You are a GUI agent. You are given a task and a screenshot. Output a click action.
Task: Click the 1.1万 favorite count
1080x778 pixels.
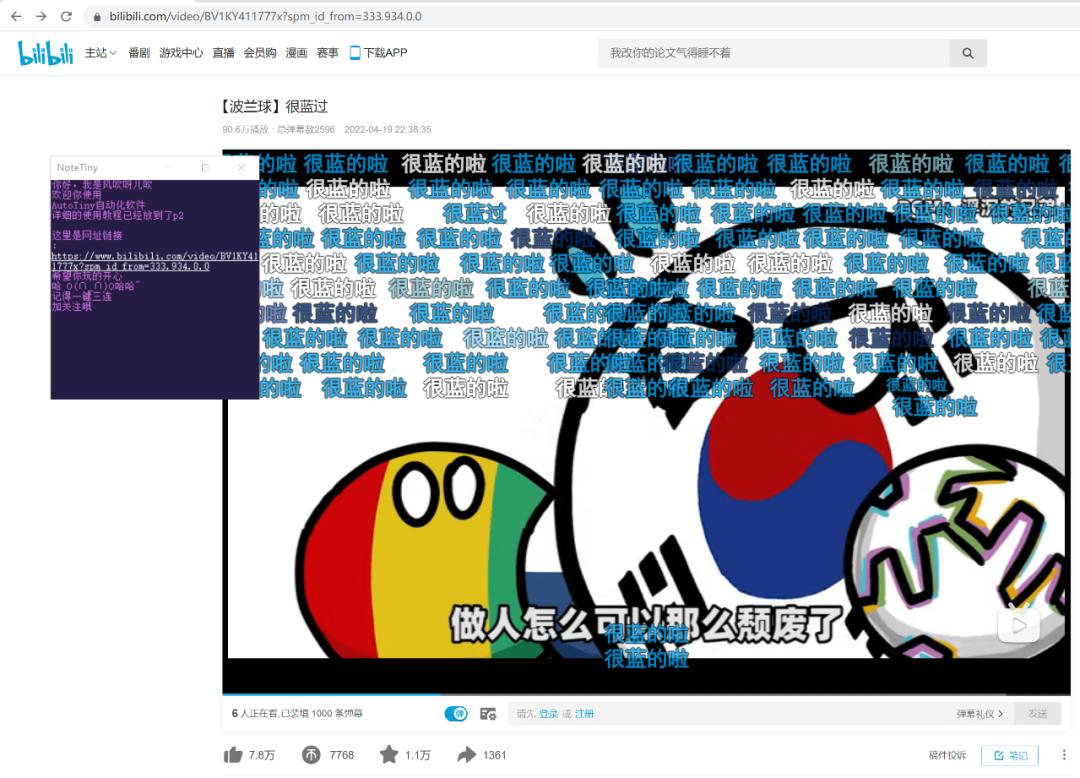[417, 755]
